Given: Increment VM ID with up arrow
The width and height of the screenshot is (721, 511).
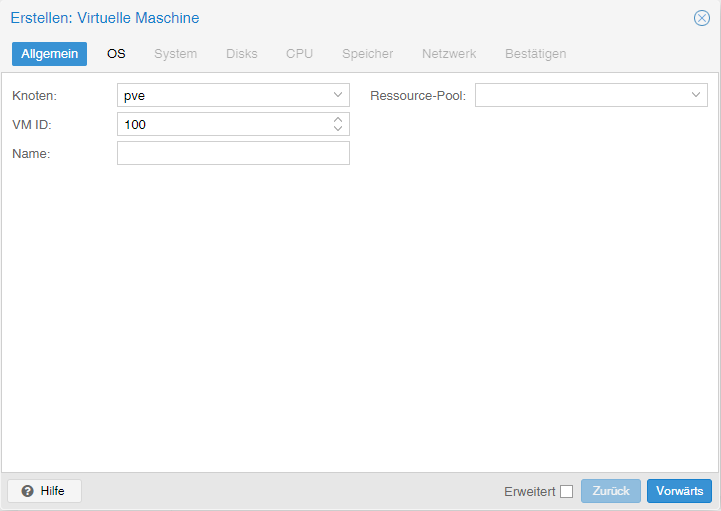Looking at the screenshot, I should [x=338, y=120].
